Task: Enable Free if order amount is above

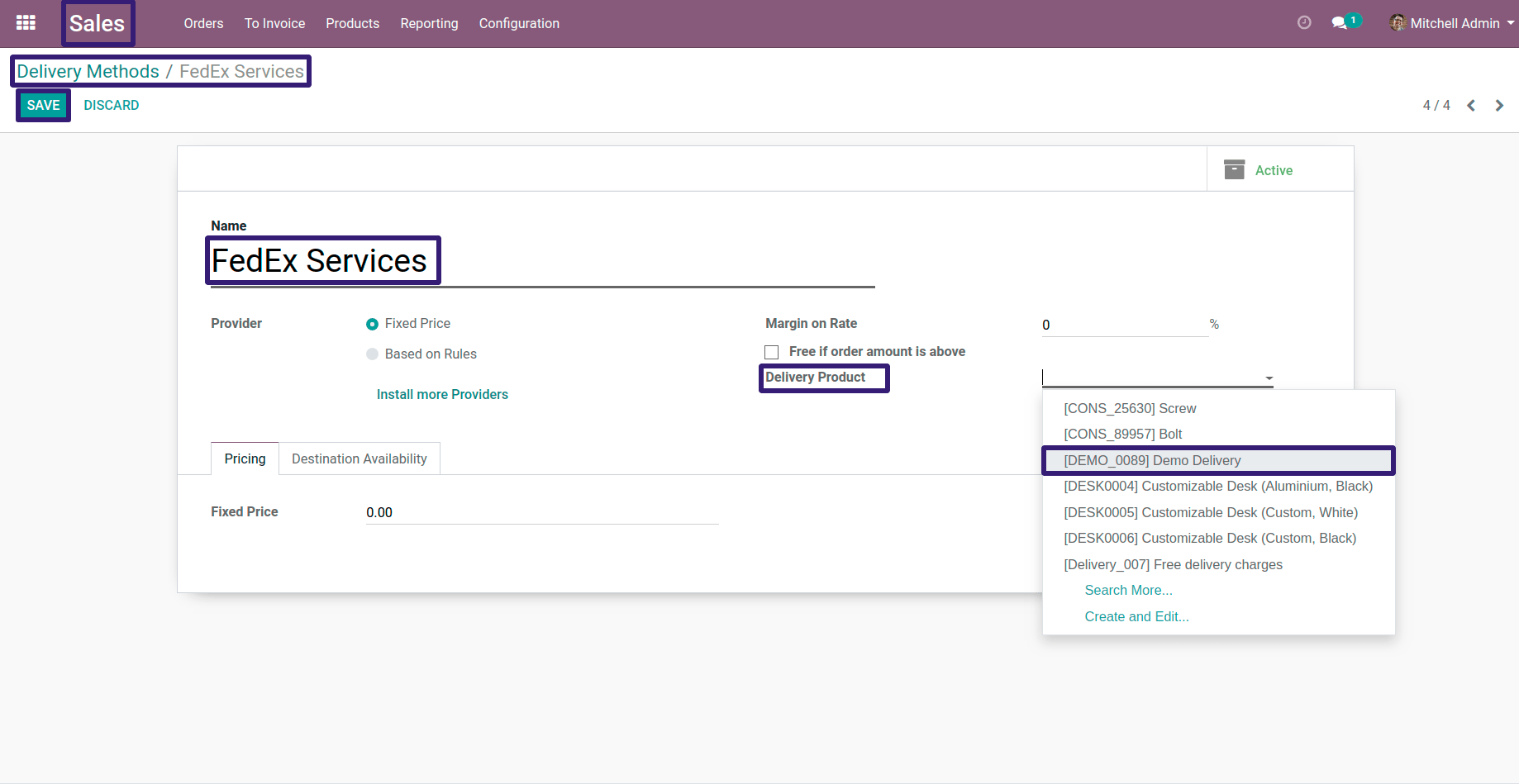Action: (772, 352)
